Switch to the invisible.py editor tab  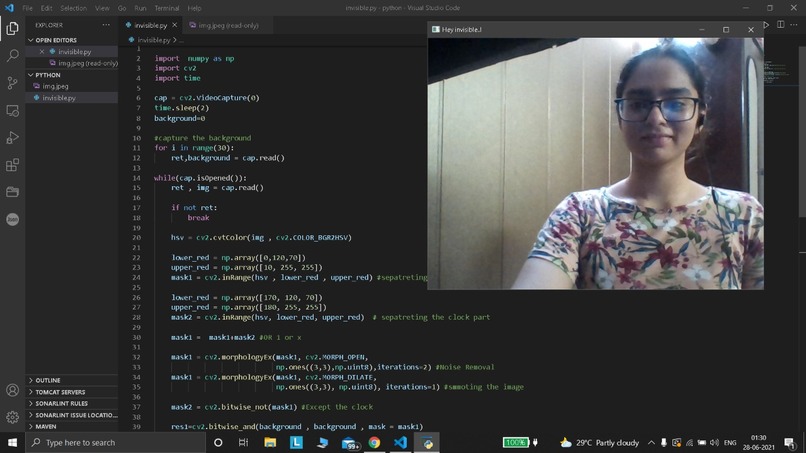(151, 25)
